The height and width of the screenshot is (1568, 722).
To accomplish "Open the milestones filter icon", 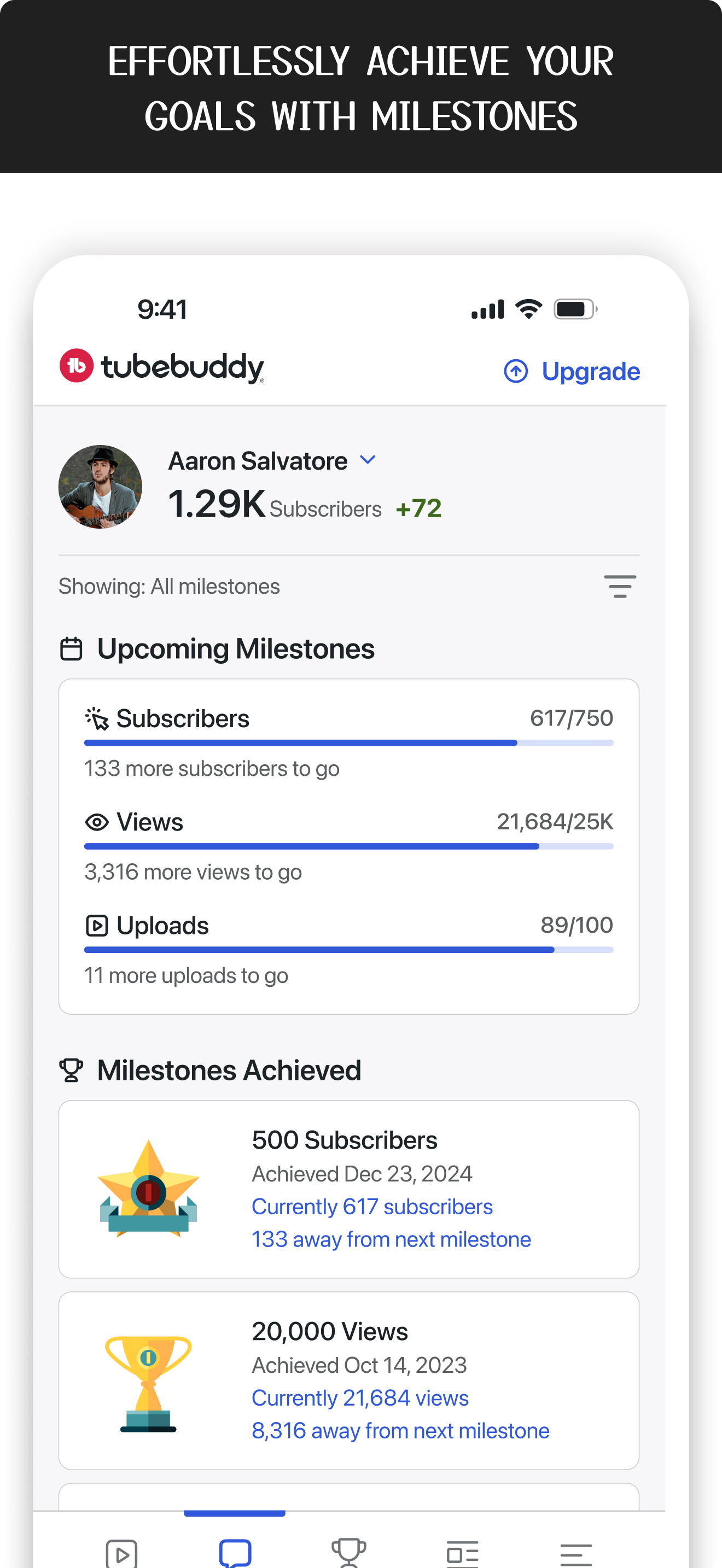I will point(620,586).
